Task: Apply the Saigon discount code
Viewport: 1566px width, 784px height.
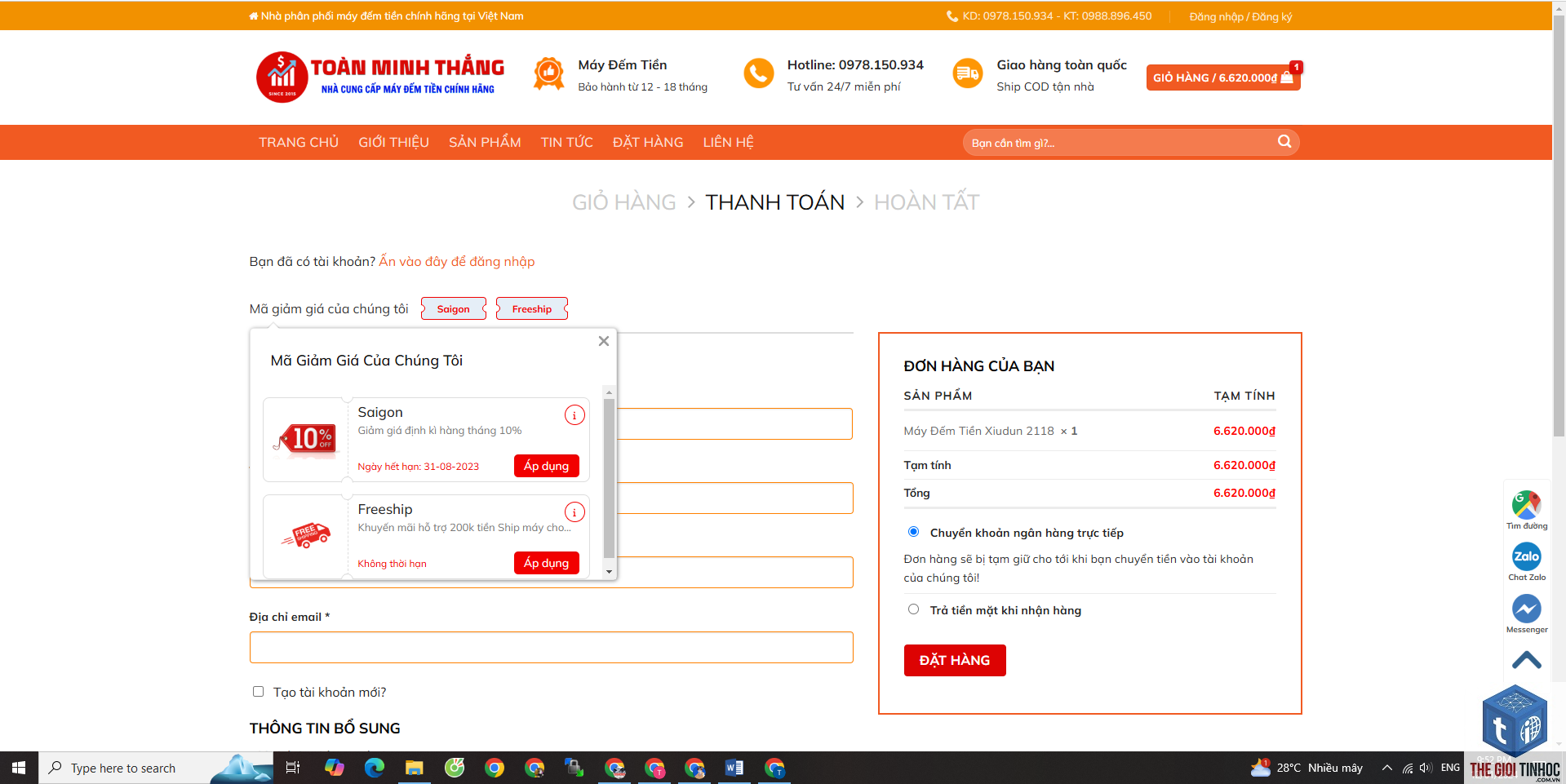Action: click(x=547, y=466)
